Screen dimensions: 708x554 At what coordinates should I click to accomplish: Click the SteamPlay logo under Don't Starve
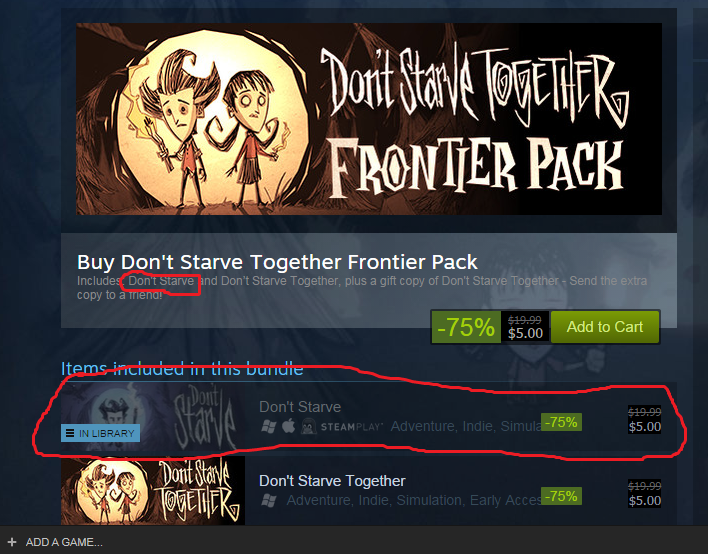pyautogui.click(x=352, y=427)
